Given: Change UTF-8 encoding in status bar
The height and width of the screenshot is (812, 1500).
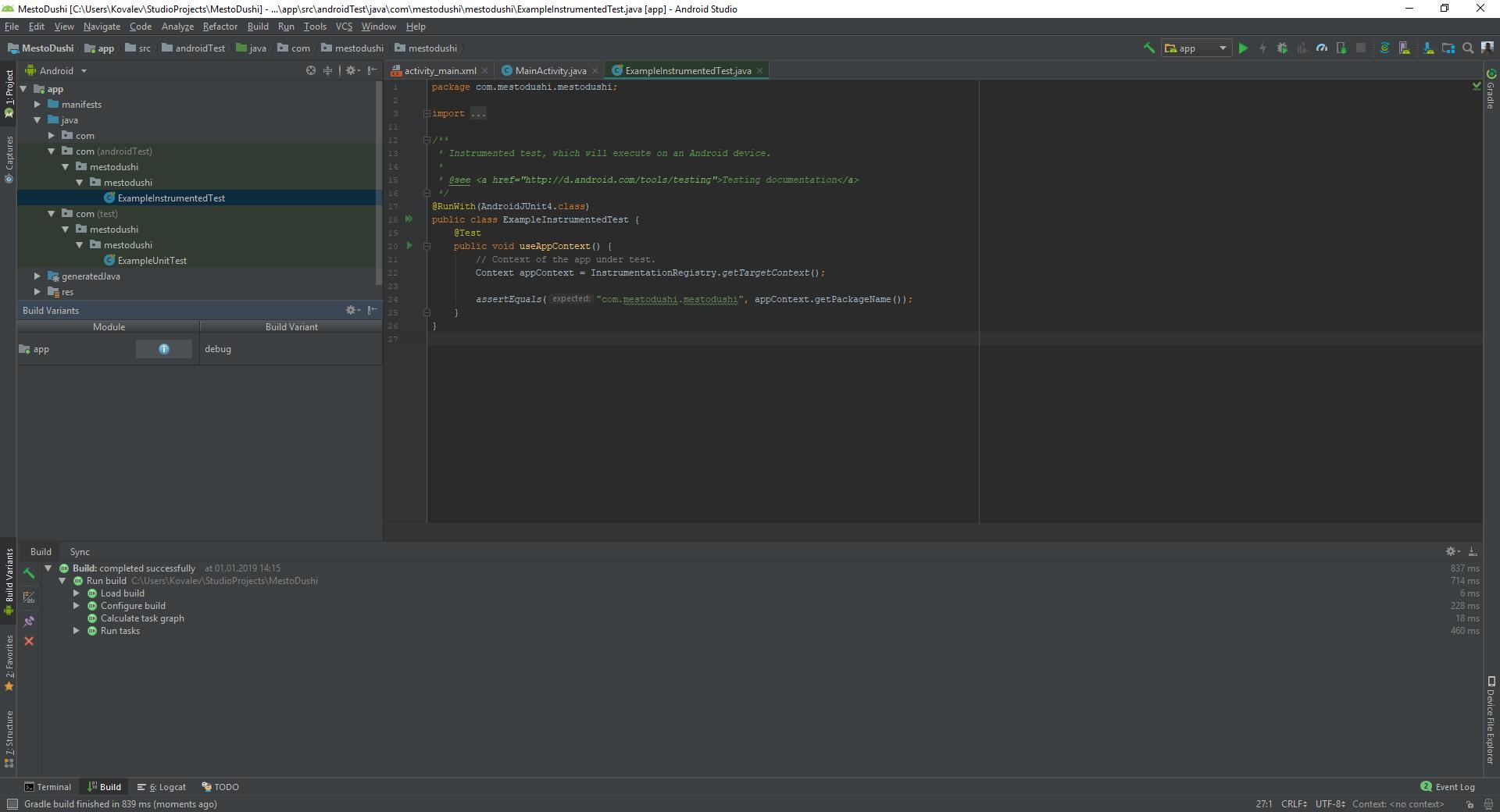Looking at the screenshot, I should coord(1330,804).
